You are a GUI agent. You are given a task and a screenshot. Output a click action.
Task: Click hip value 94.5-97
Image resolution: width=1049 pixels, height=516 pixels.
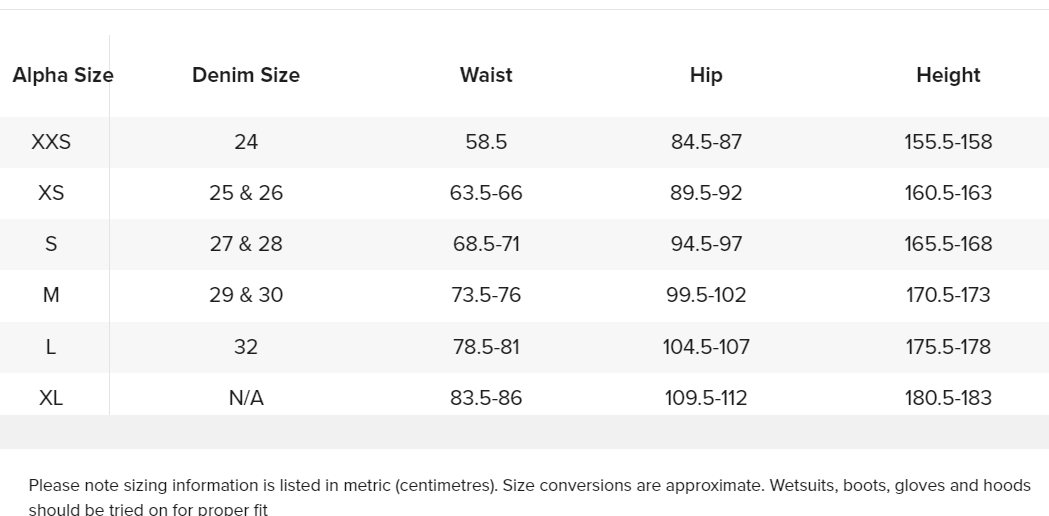(706, 244)
